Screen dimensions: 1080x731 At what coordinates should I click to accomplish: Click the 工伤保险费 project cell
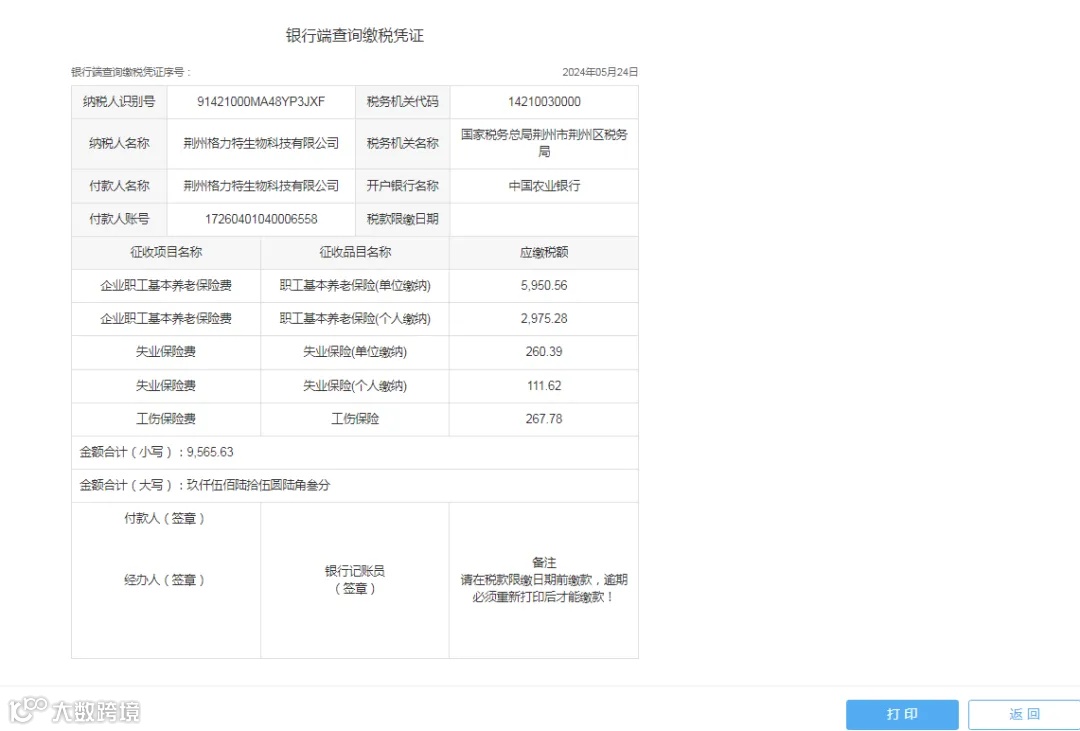coord(166,419)
